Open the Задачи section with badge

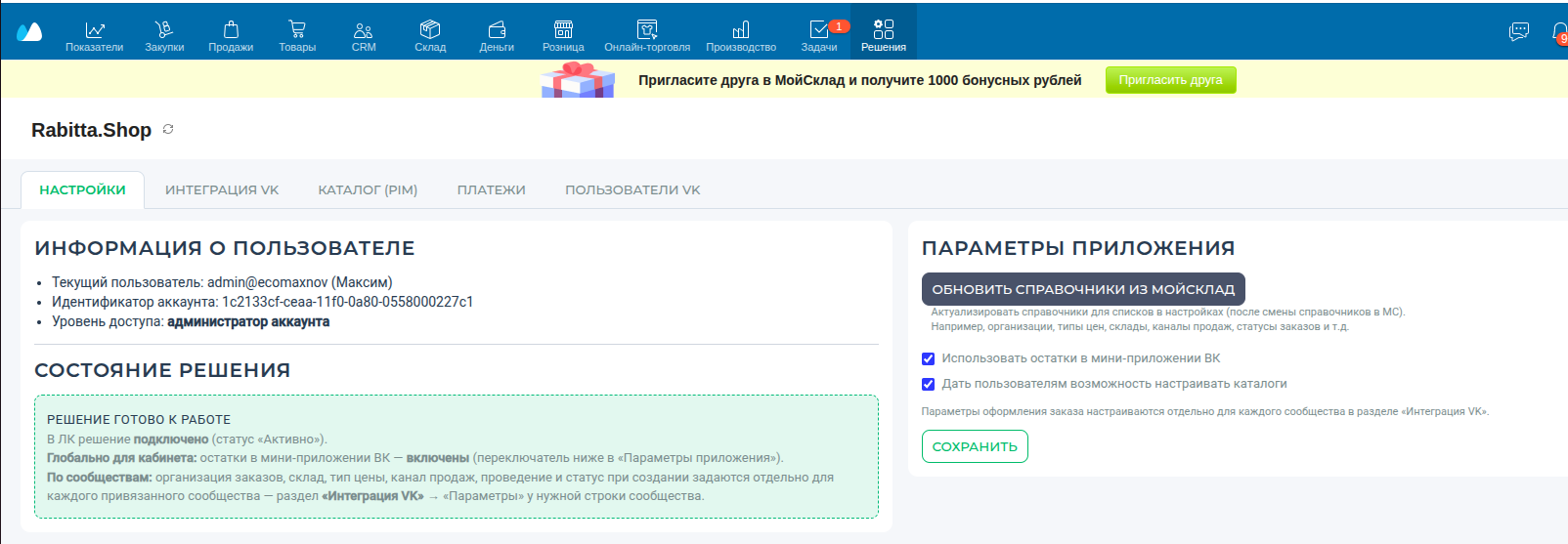click(819, 36)
